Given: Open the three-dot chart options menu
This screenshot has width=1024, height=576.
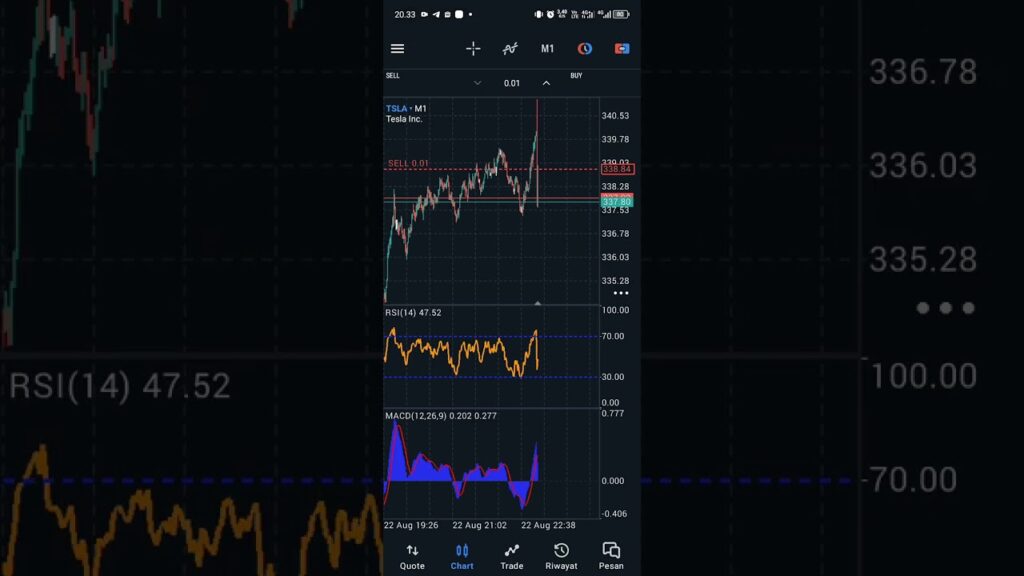Looking at the screenshot, I should [621, 293].
